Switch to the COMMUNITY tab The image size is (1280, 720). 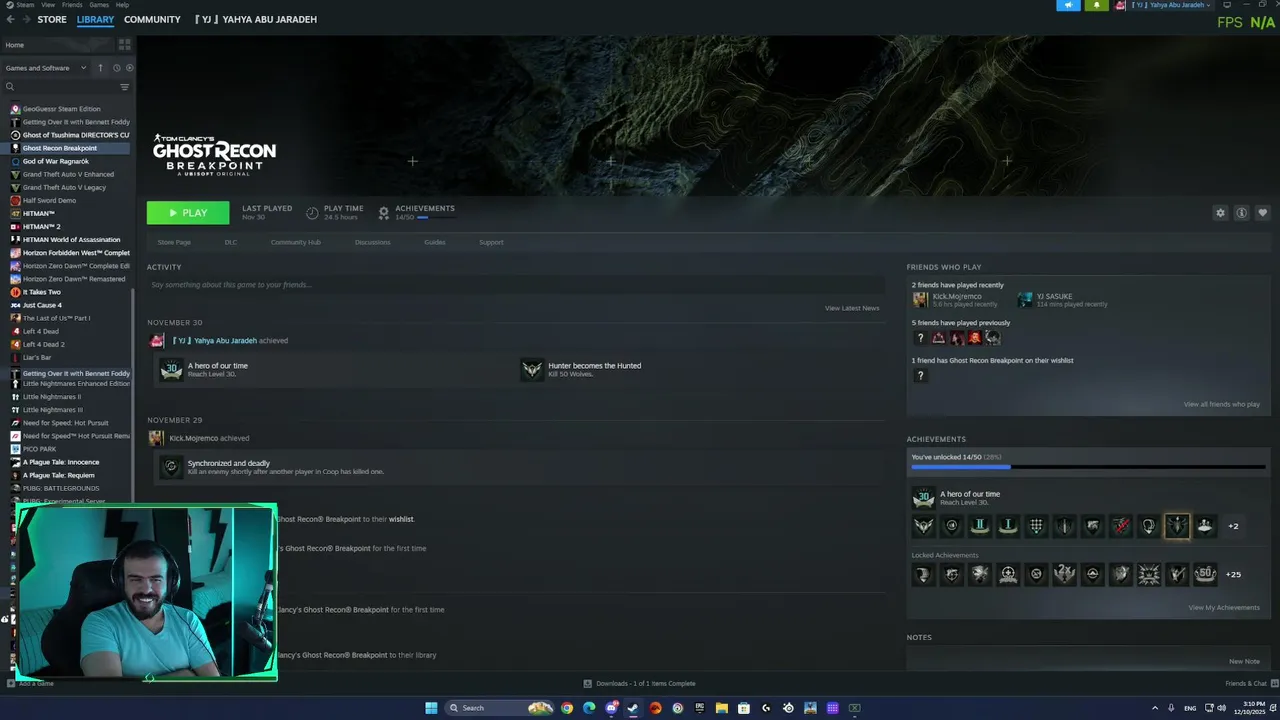click(x=152, y=20)
